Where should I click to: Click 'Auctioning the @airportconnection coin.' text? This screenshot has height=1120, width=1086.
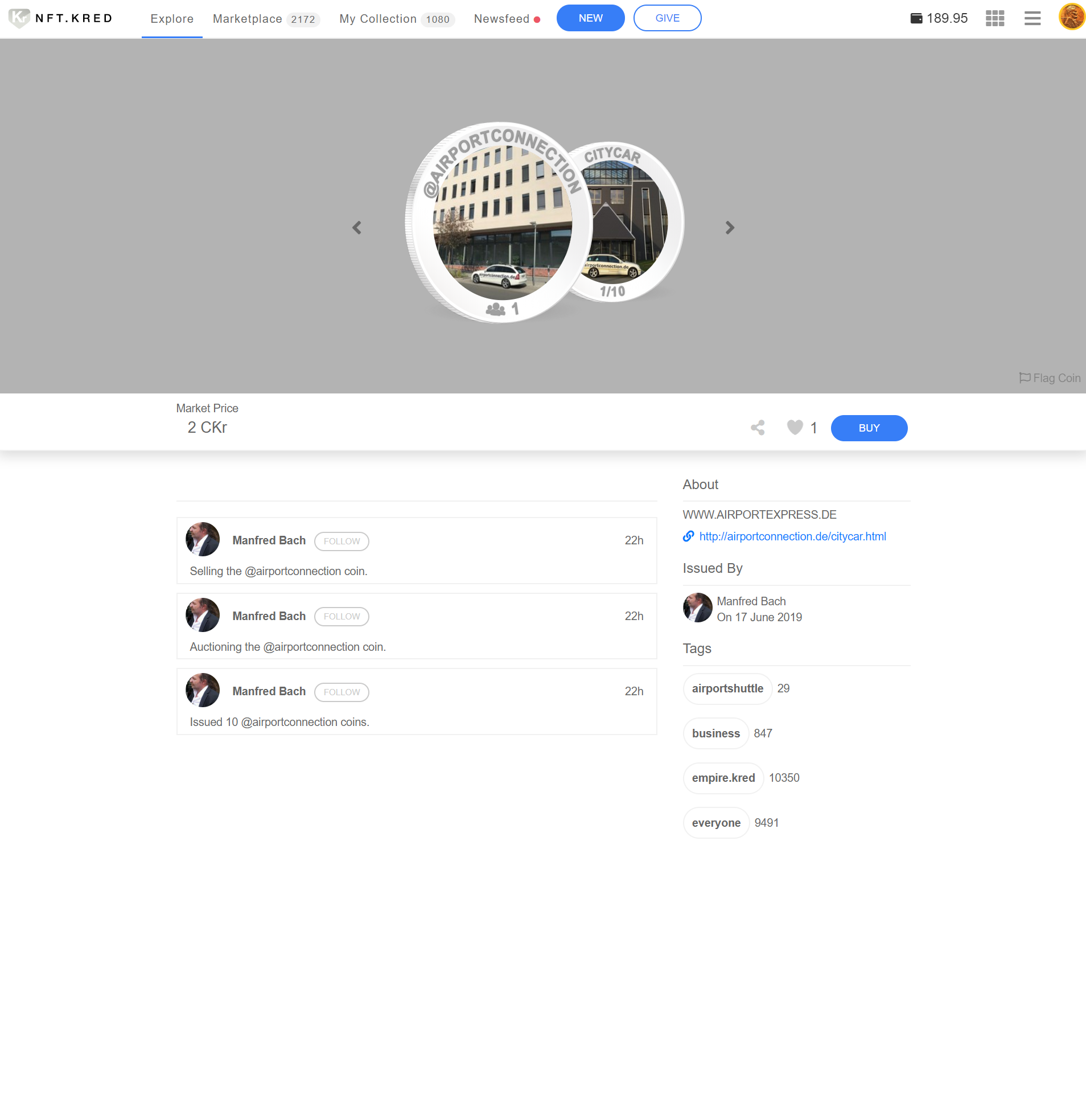[288, 647]
